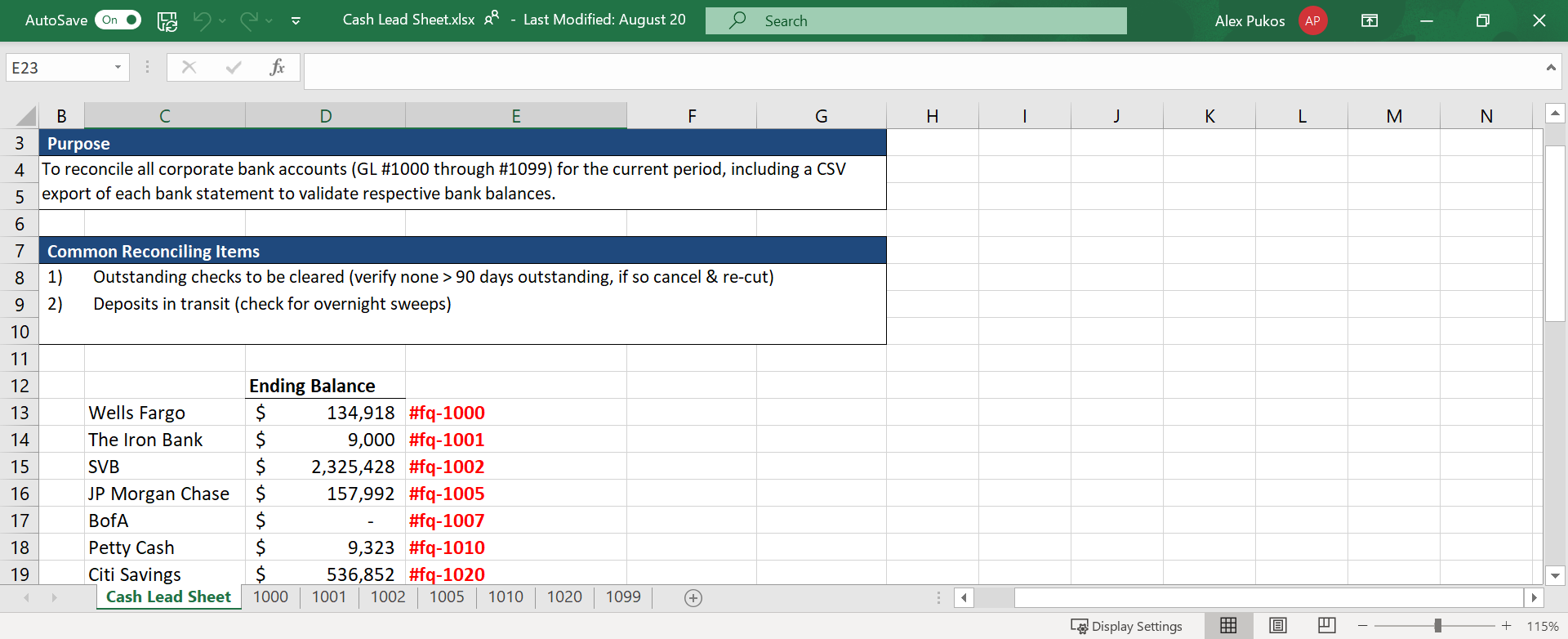1568x639 pixels.
Task: Open the Insert Function fx button
Action: tap(277, 68)
